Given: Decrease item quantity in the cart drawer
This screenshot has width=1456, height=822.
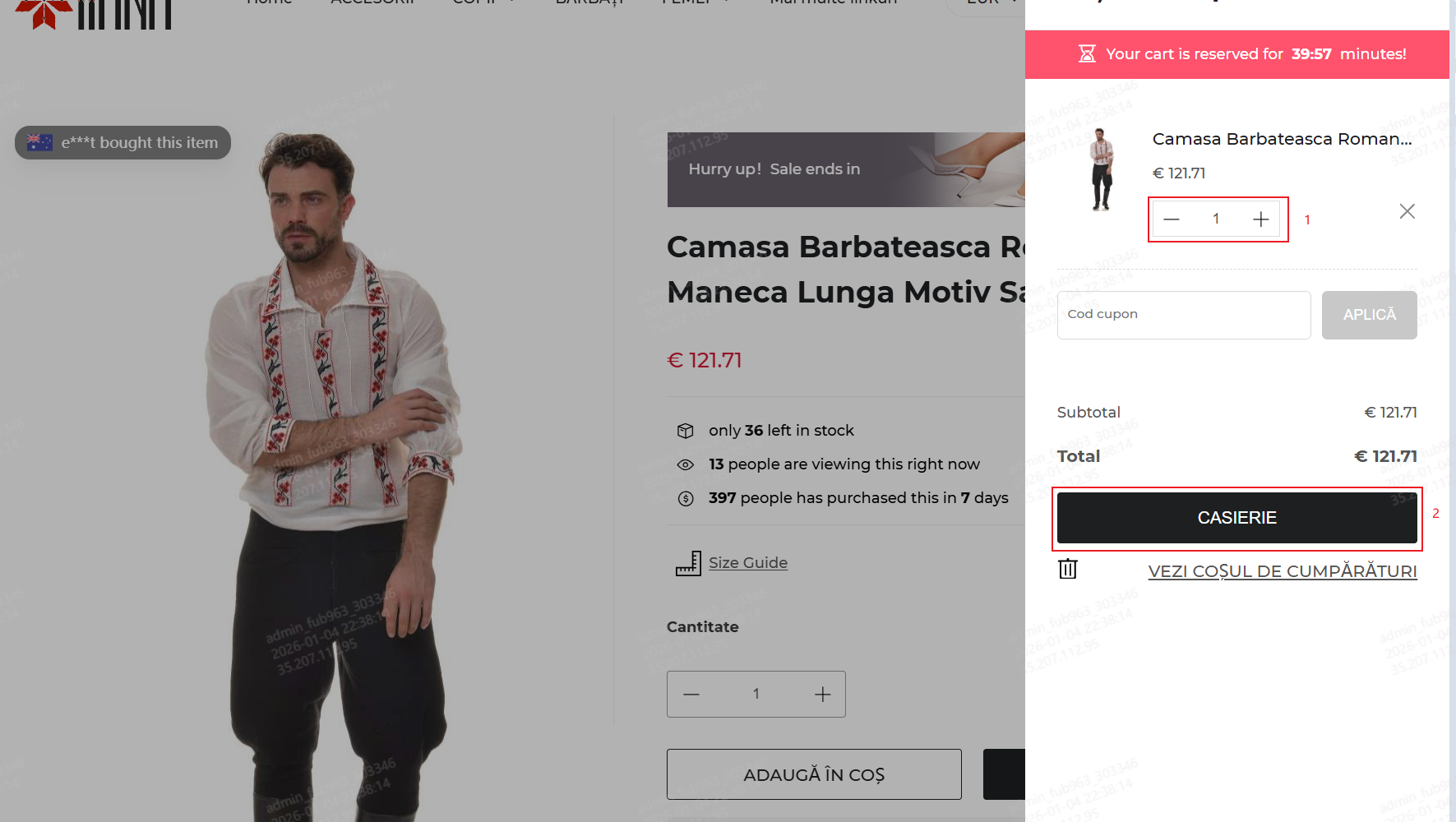Looking at the screenshot, I should coord(1172,219).
